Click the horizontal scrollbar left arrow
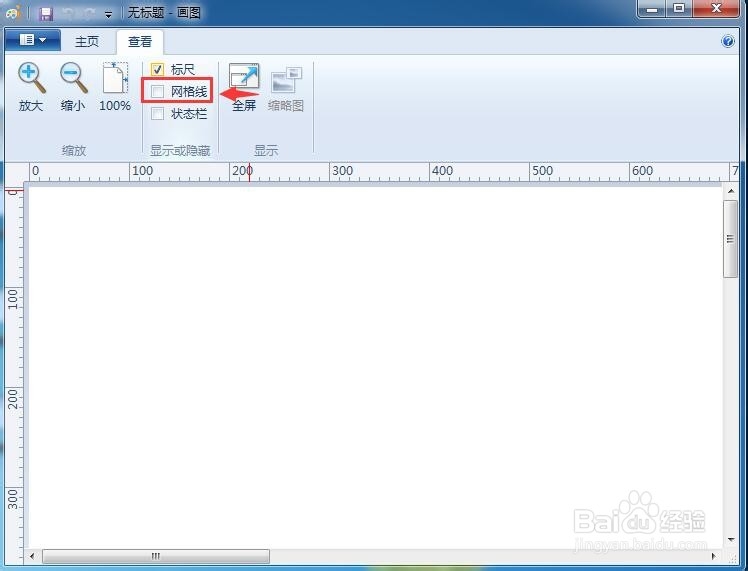Viewport: 748px width, 571px height. [32, 556]
